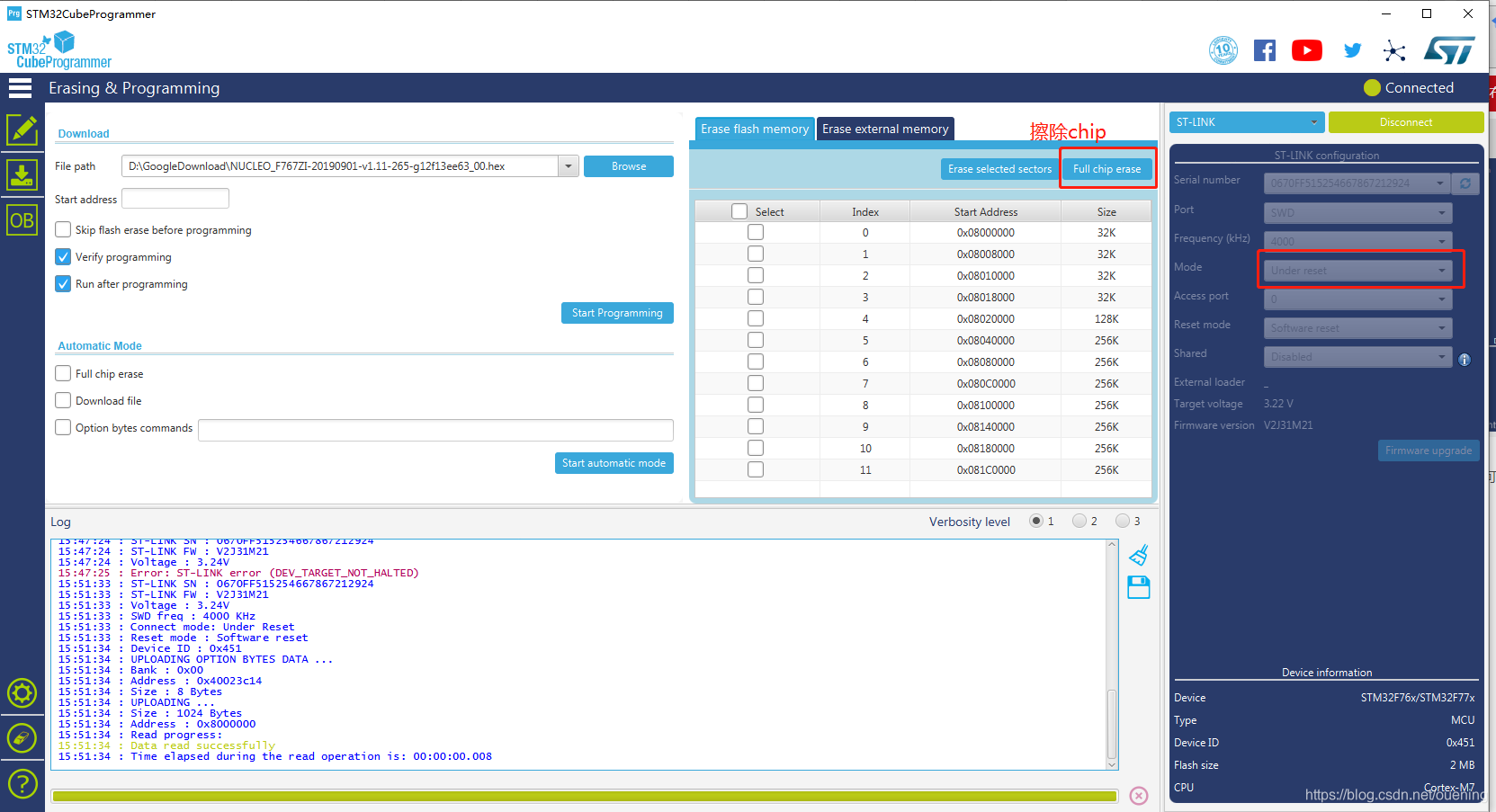Screen dimensions: 1496x812
Task: Uncheck Run after programming
Action: [x=63, y=283]
